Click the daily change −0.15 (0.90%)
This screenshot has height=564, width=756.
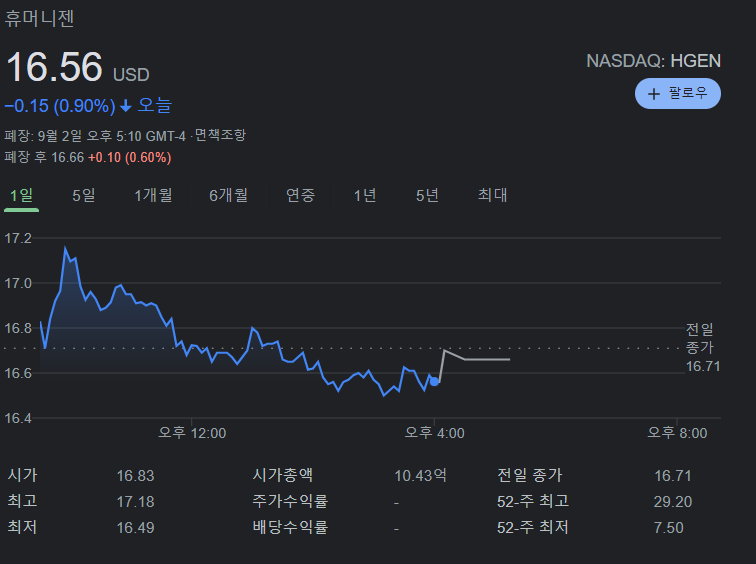click(x=60, y=106)
